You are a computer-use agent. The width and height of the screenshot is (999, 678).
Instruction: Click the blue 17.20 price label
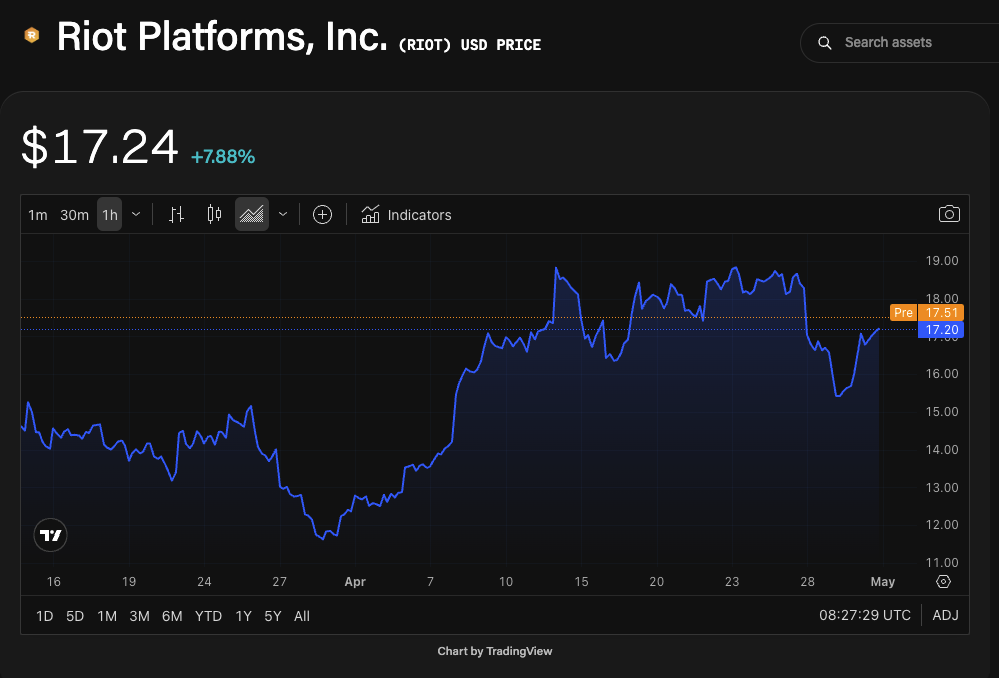940,329
